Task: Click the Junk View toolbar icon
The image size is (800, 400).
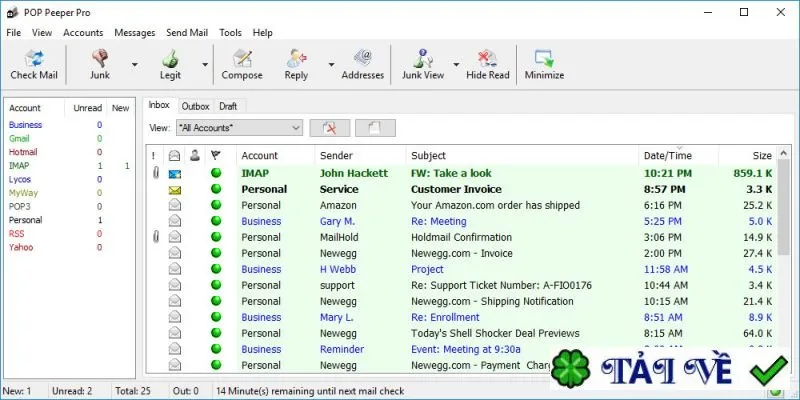Action: (422, 59)
